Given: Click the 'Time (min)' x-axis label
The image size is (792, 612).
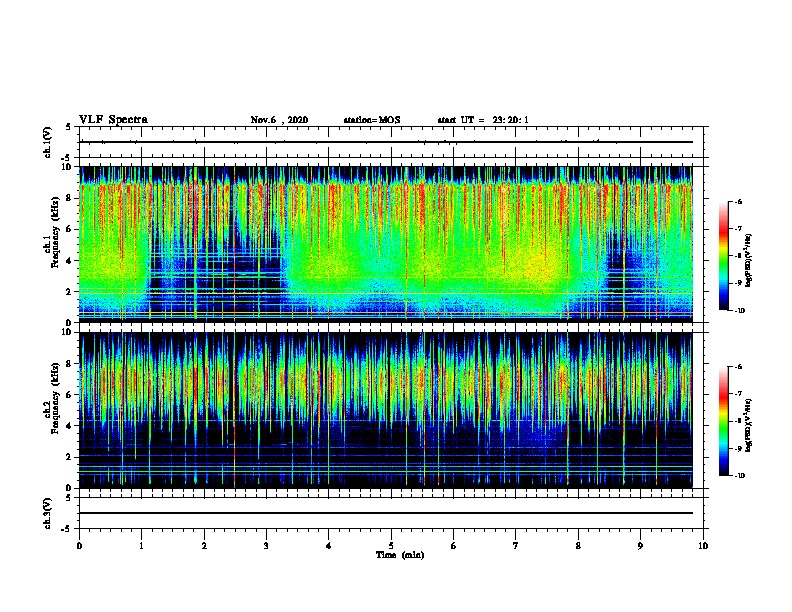Looking at the screenshot, I should (400, 555).
